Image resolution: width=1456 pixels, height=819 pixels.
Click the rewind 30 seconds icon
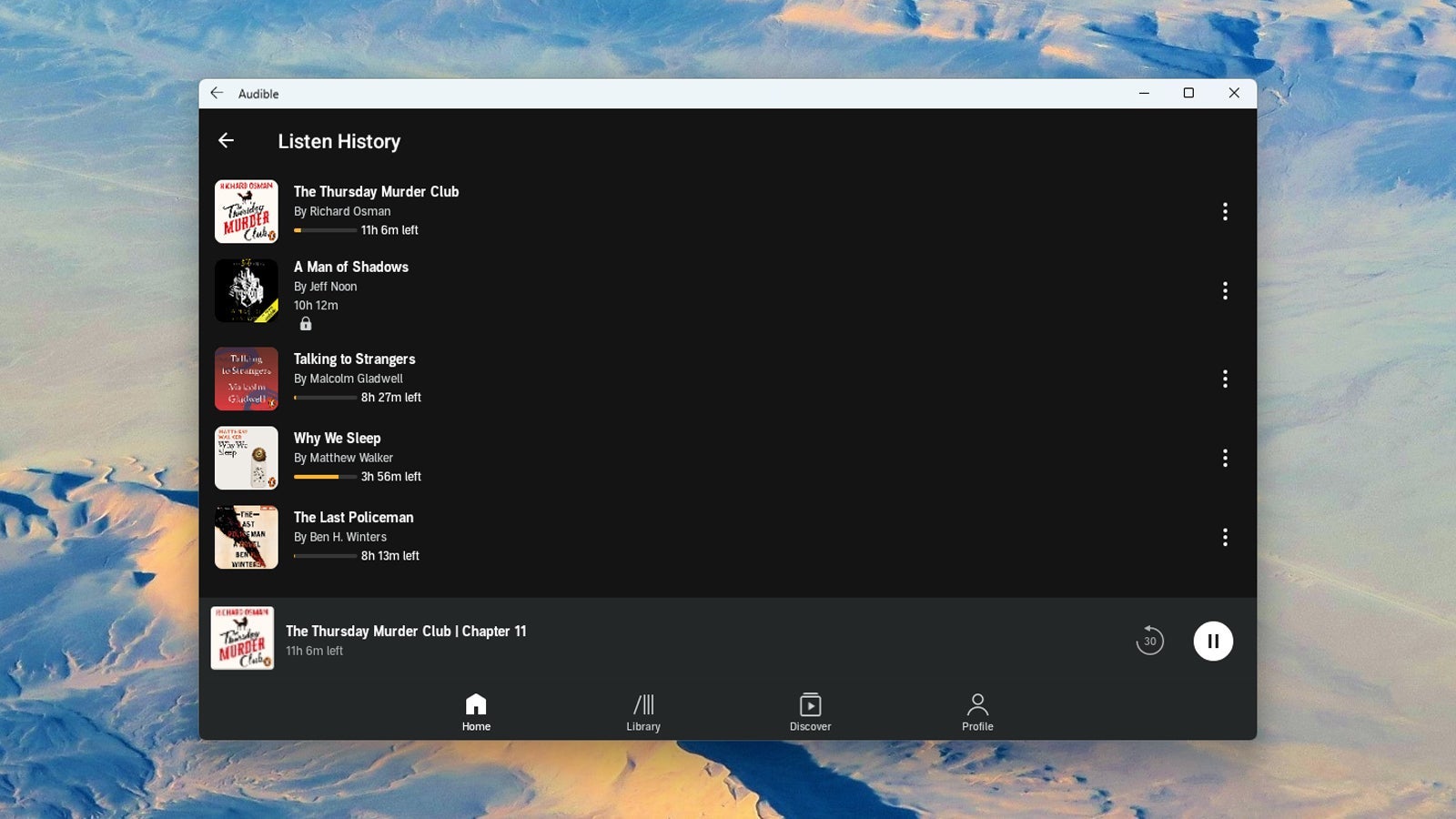(x=1150, y=641)
